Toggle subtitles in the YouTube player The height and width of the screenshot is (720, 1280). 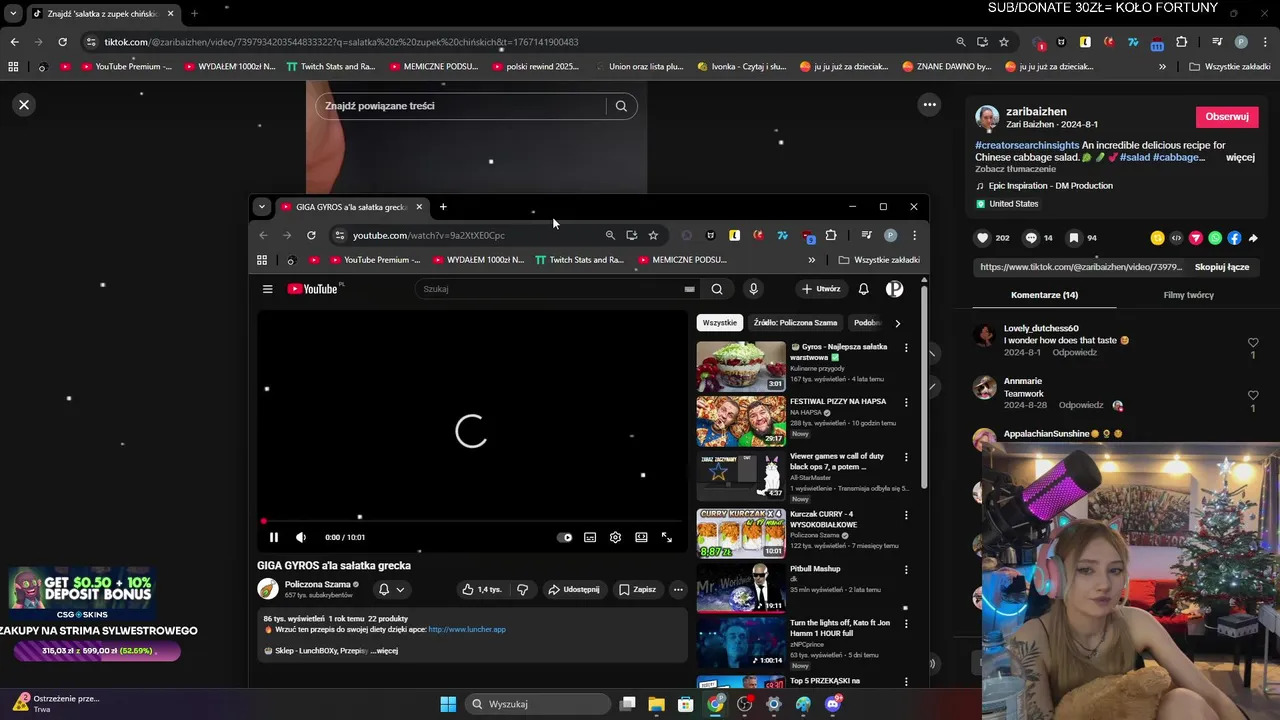pos(590,537)
